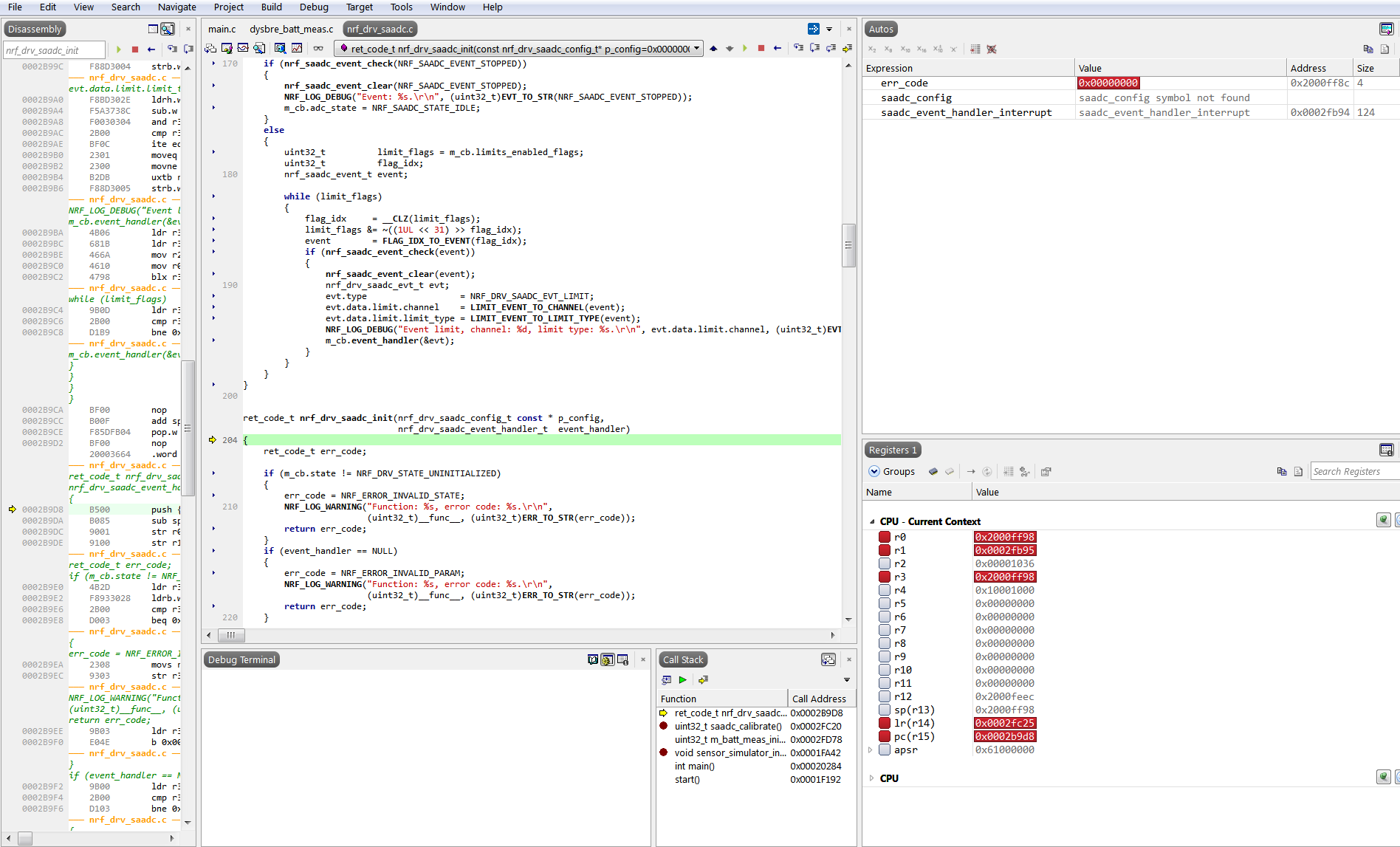Image resolution: width=1400 pixels, height=847 pixels.
Task: Toggle the r1 register checkbox
Action: pos(885,550)
